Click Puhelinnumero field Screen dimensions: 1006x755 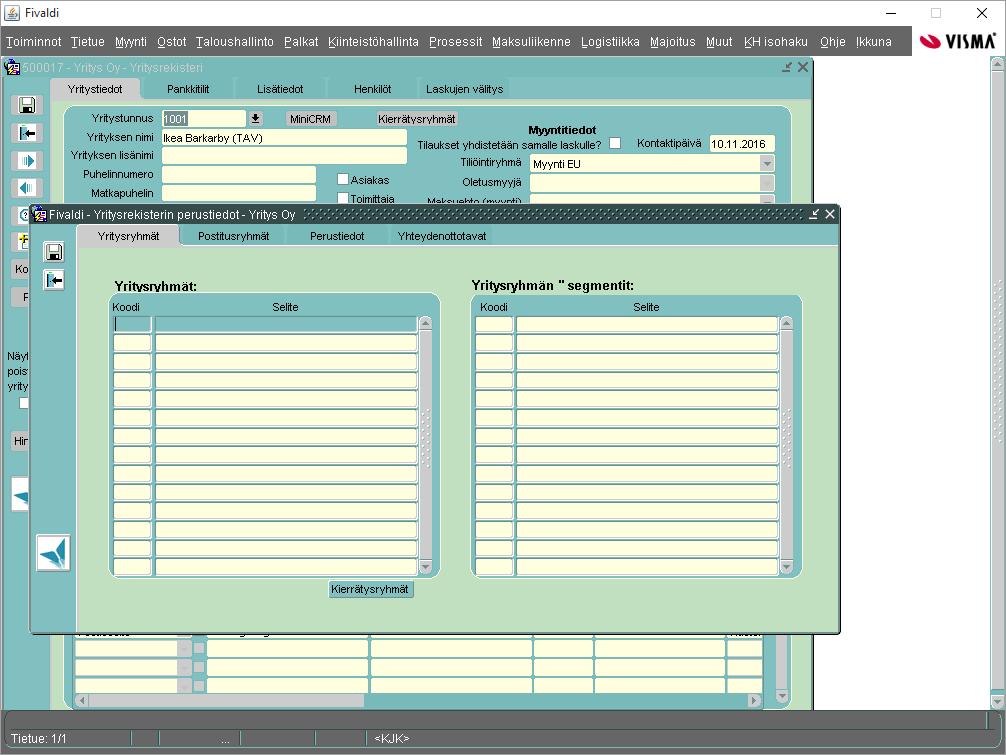tap(239, 174)
